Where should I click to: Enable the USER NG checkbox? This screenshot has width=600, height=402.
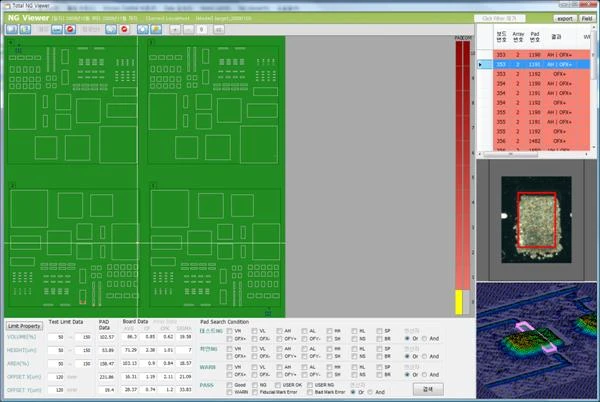click(x=310, y=385)
